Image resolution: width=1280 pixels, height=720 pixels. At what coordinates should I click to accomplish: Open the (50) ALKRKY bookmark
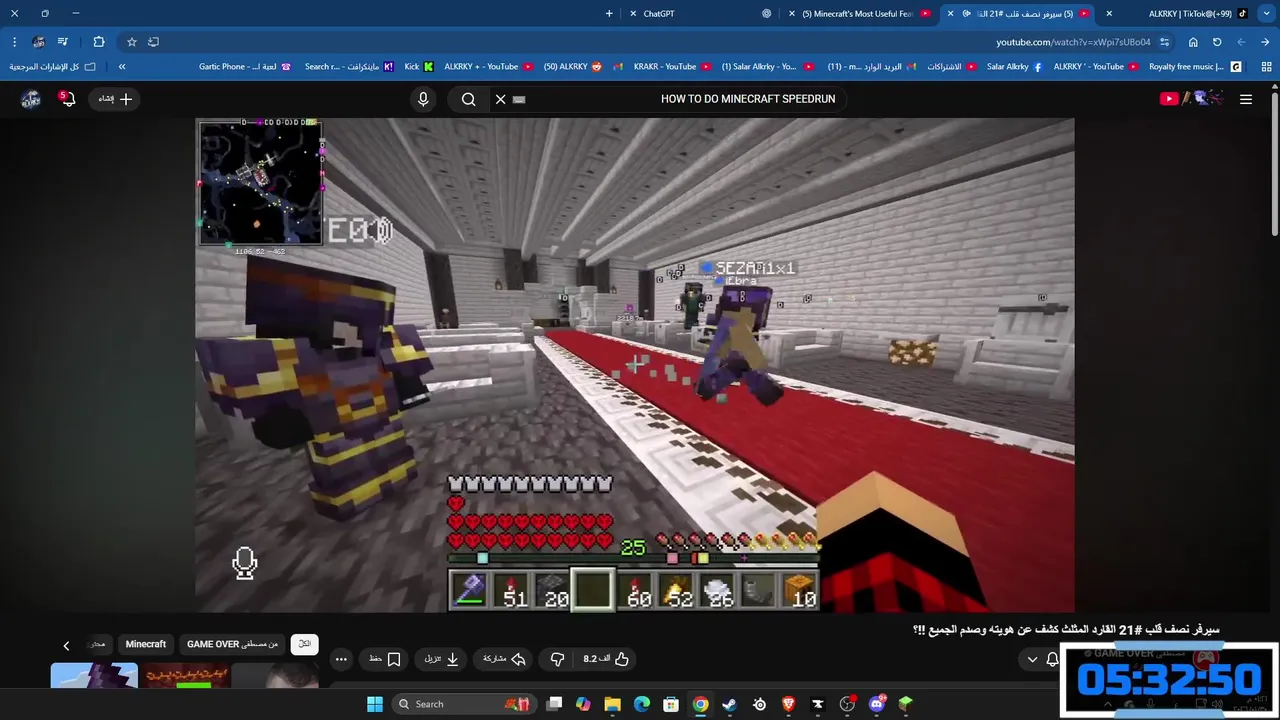(573, 67)
